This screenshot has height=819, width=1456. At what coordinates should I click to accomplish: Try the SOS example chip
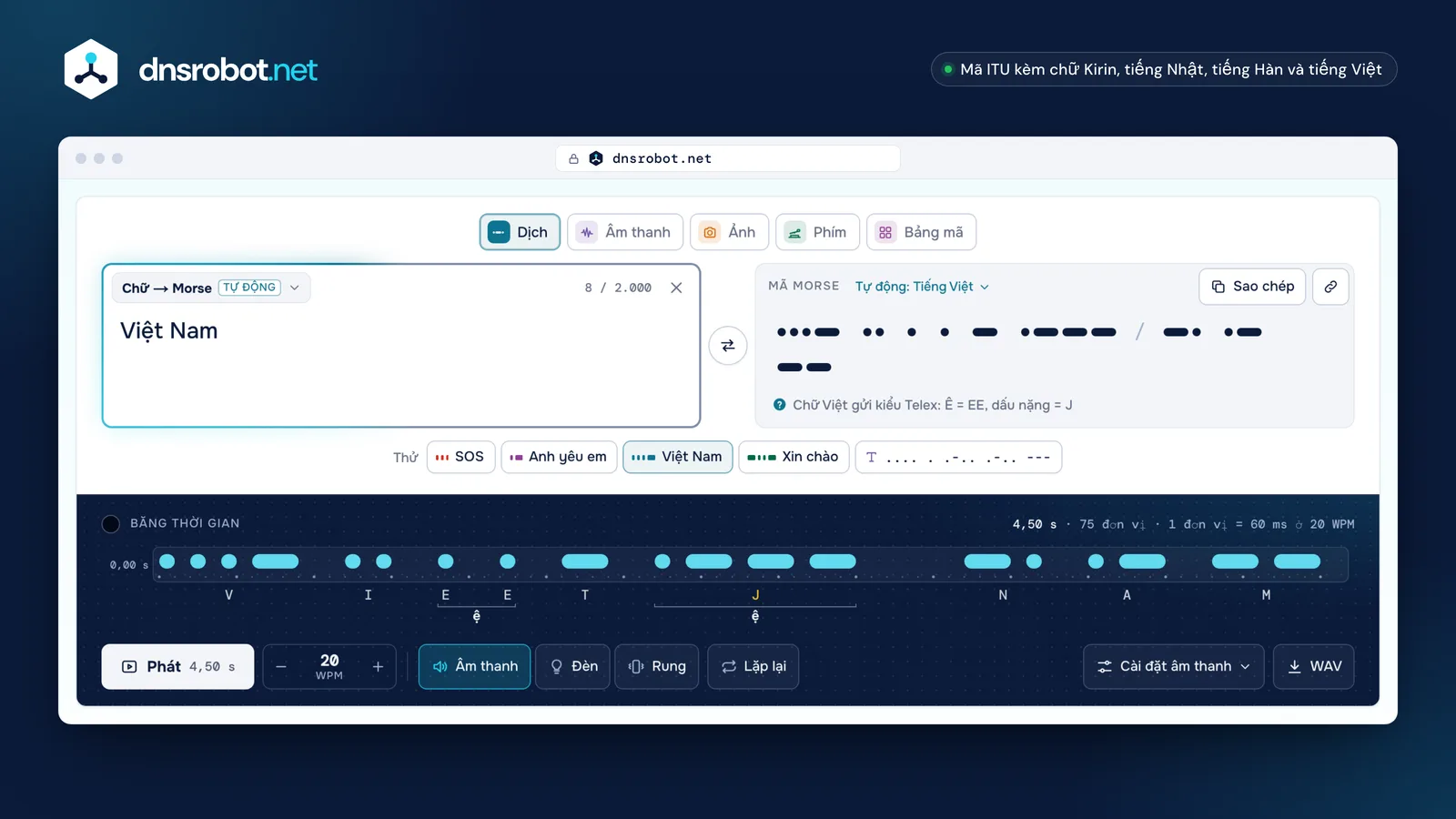point(460,457)
